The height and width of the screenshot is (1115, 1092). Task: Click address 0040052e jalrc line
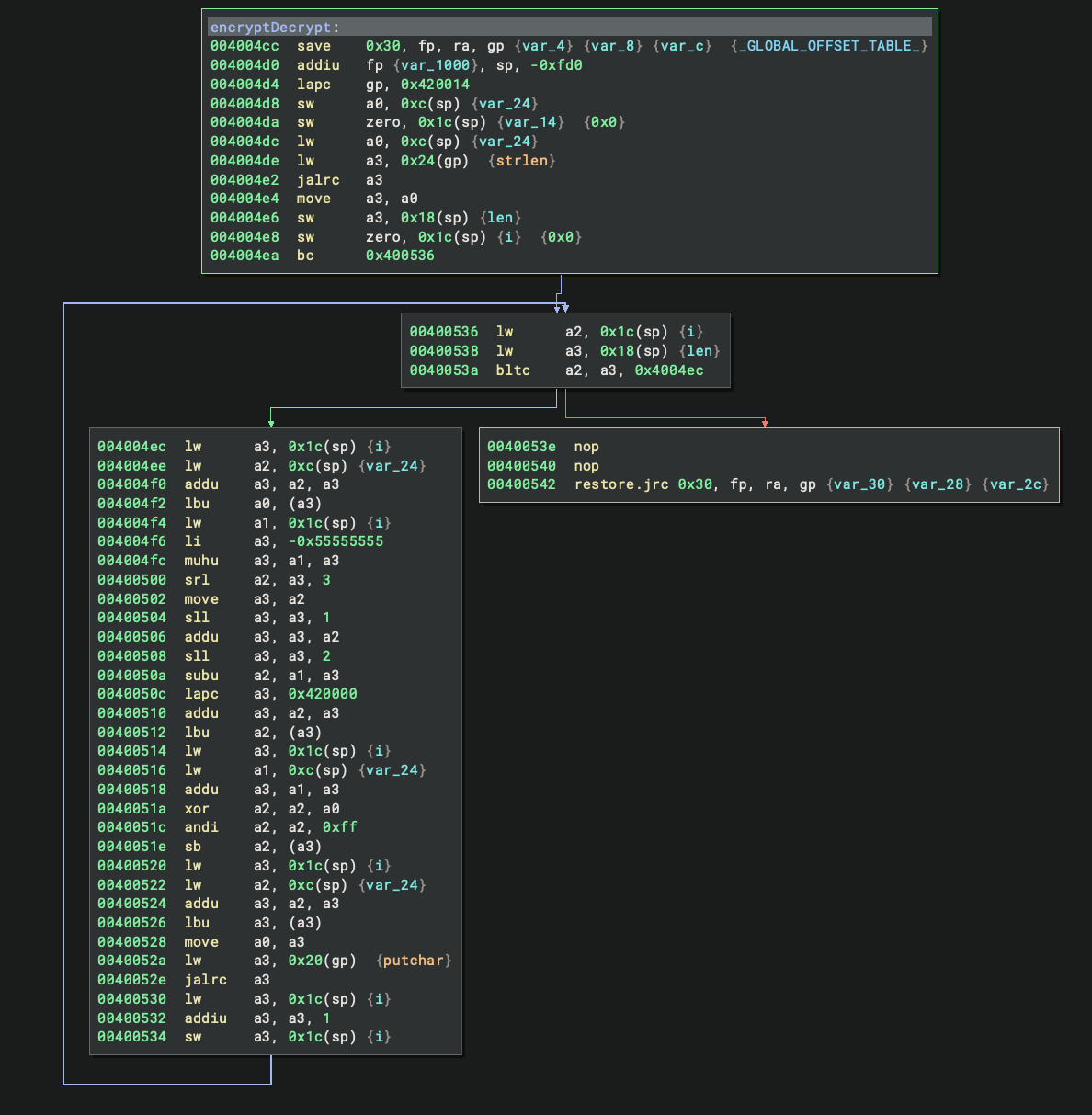click(x=132, y=980)
